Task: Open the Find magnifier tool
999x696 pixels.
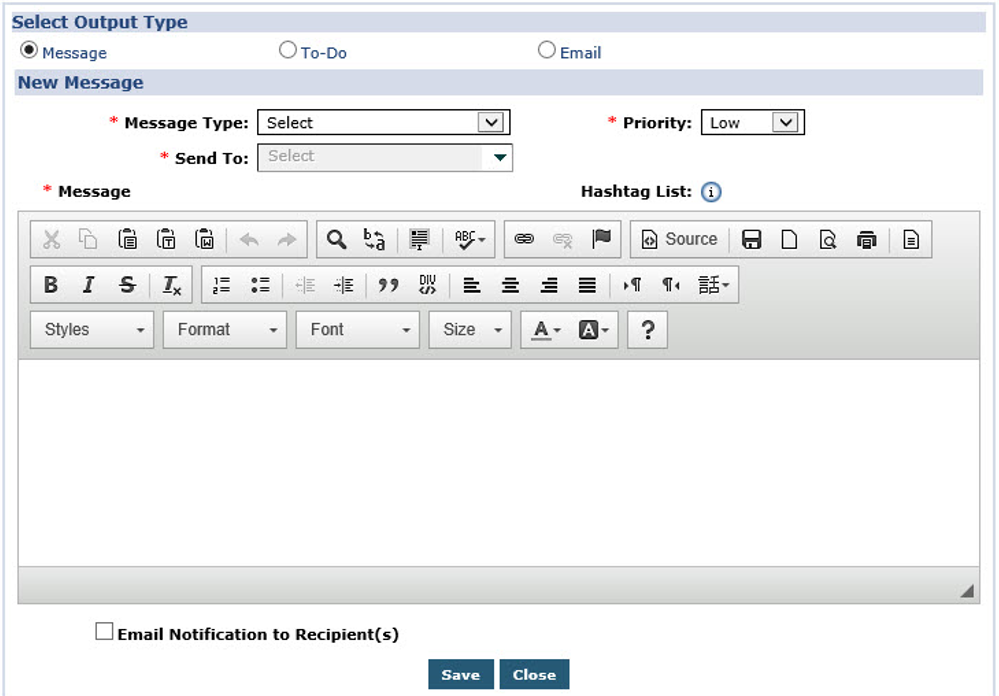Action: click(337, 239)
